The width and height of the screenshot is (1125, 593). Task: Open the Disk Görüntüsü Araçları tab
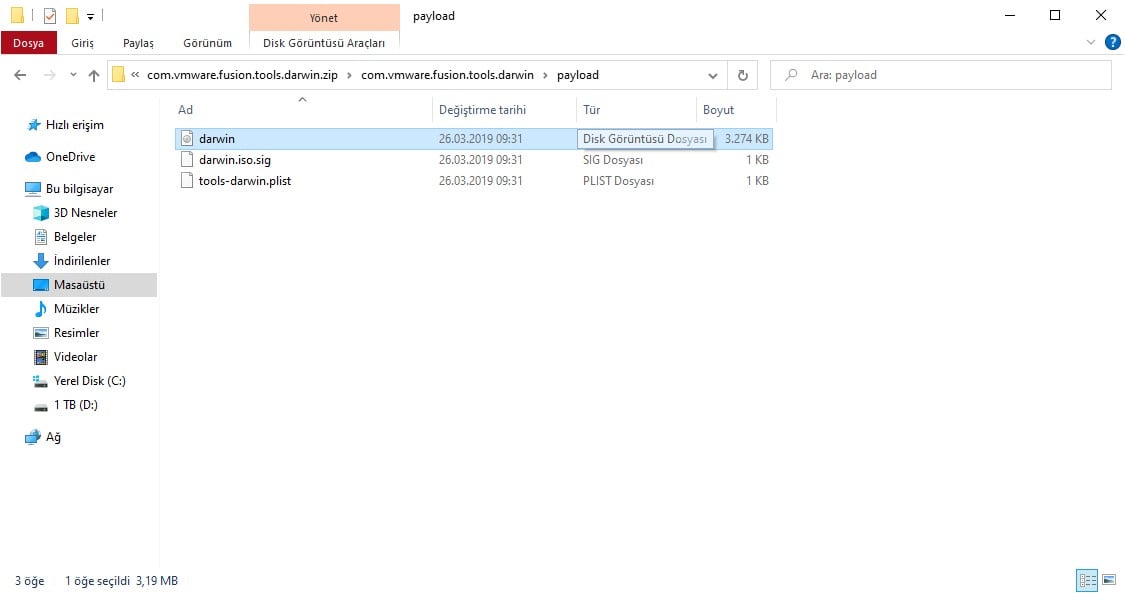324,43
